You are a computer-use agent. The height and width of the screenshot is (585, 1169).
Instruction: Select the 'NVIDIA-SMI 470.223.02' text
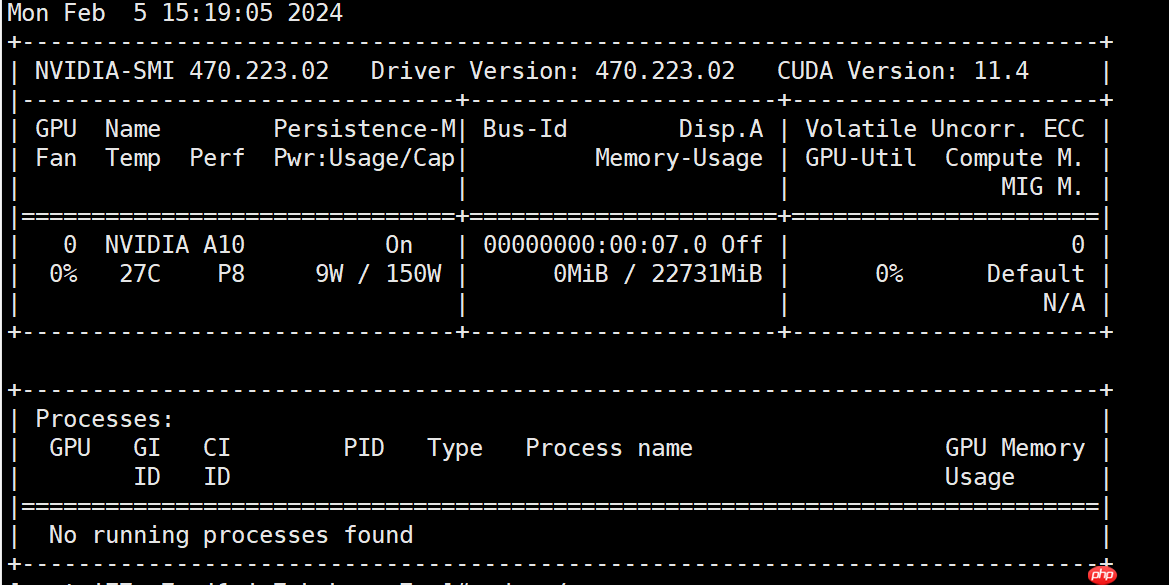coord(182,71)
